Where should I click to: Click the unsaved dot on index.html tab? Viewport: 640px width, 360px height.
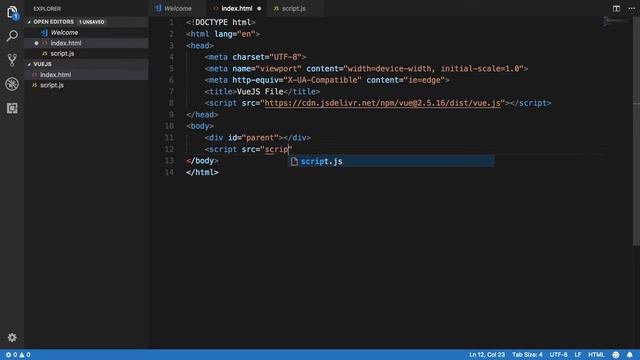coord(259,8)
